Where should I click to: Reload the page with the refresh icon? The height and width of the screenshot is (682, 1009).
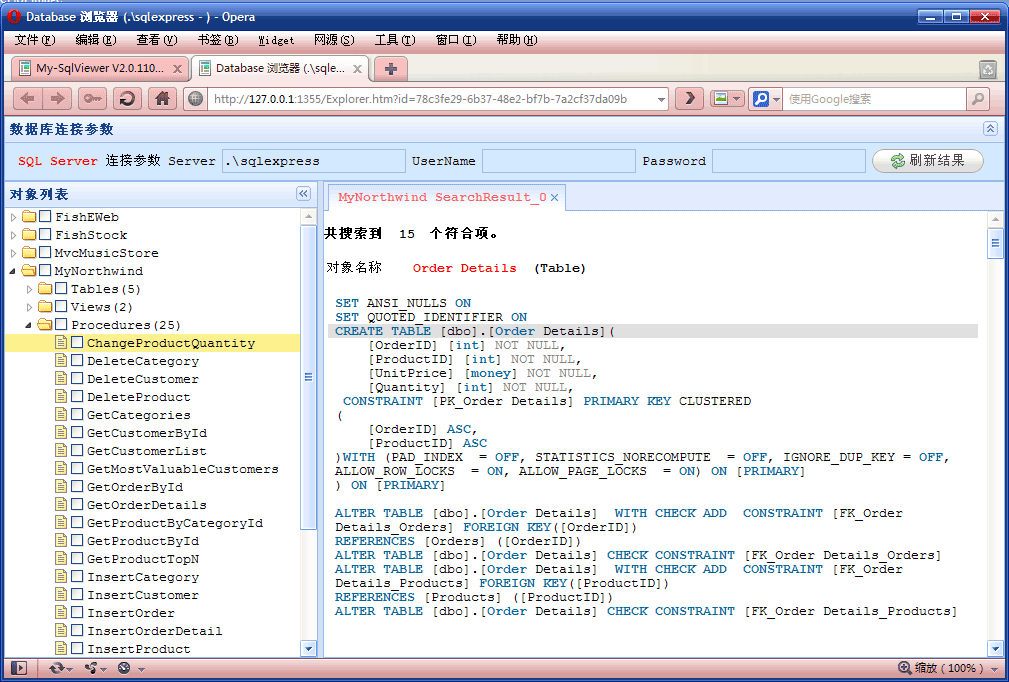(x=127, y=98)
